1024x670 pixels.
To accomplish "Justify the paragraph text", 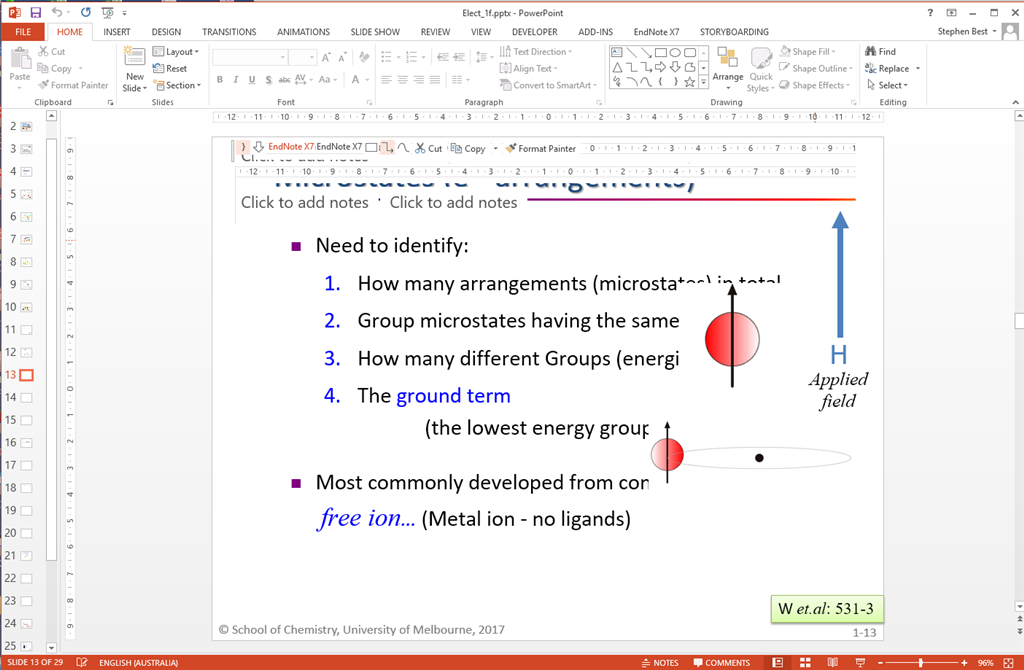I will (434, 80).
